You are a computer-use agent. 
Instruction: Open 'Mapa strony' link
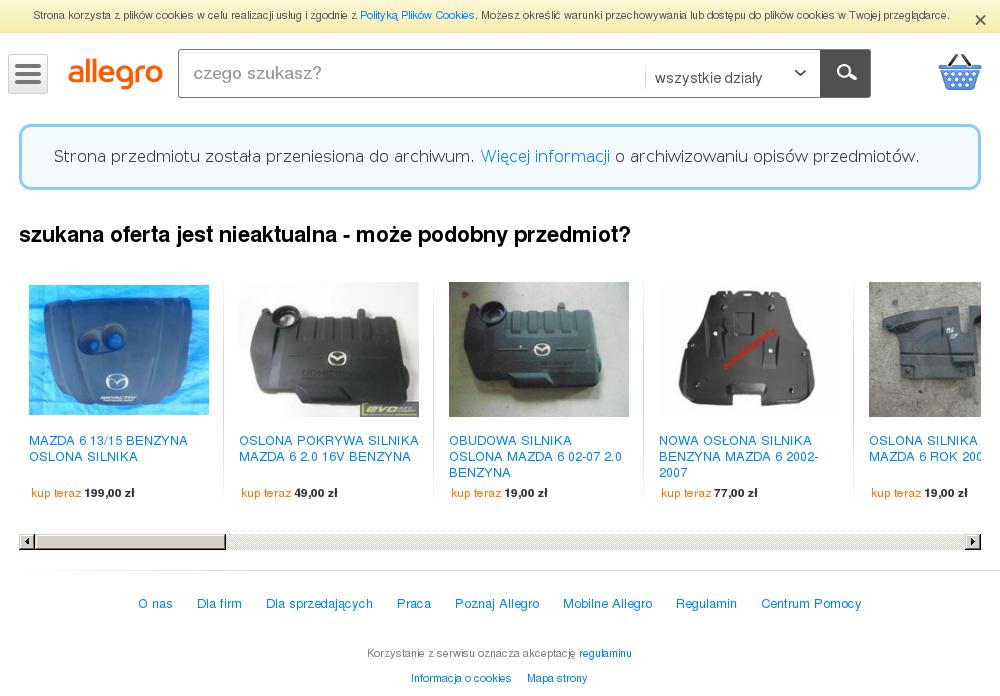click(557, 678)
